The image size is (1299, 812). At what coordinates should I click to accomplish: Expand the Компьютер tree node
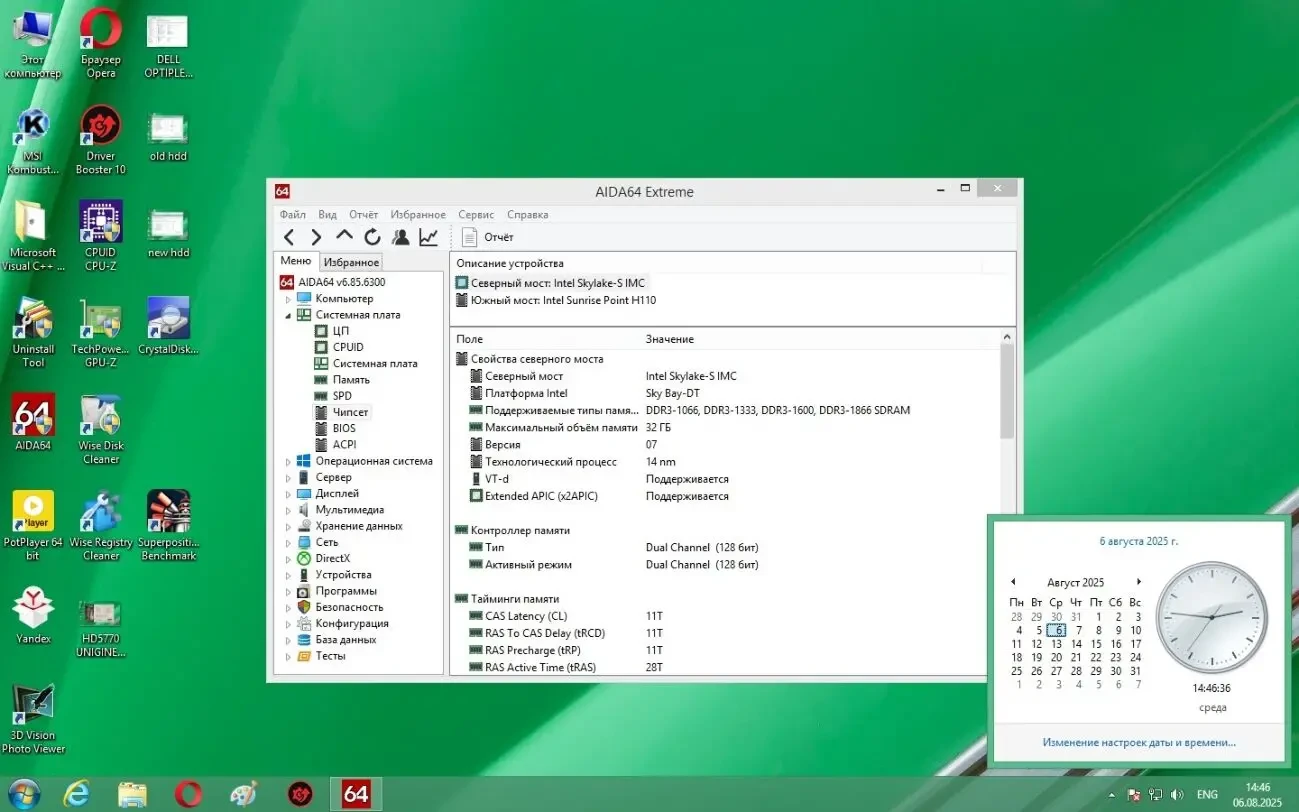click(x=288, y=299)
